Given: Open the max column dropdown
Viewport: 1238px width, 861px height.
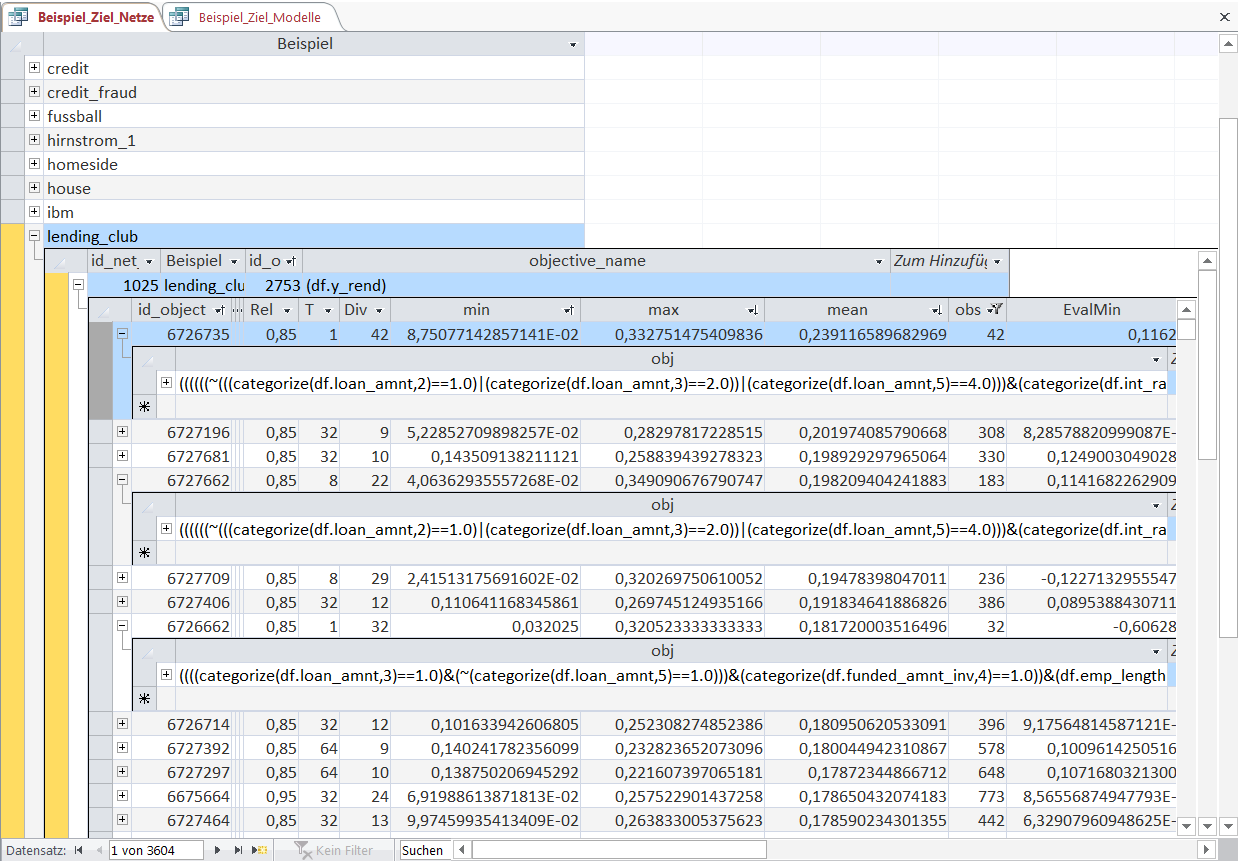Looking at the screenshot, I should 754,310.
